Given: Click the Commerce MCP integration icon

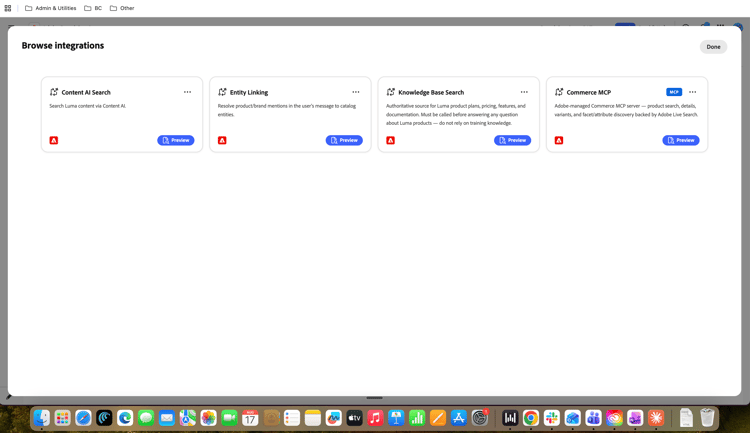Looking at the screenshot, I should (x=559, y=92).
